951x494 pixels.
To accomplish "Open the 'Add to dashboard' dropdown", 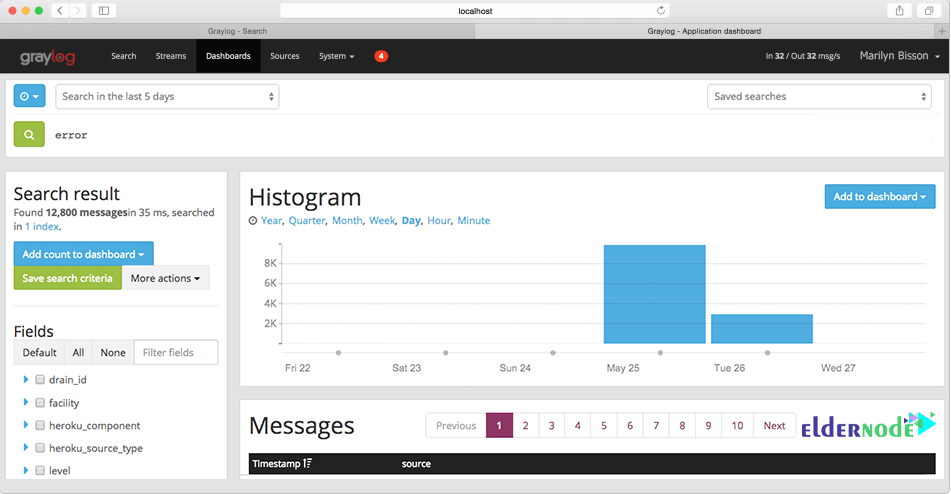I will click(x=879, y=196).
